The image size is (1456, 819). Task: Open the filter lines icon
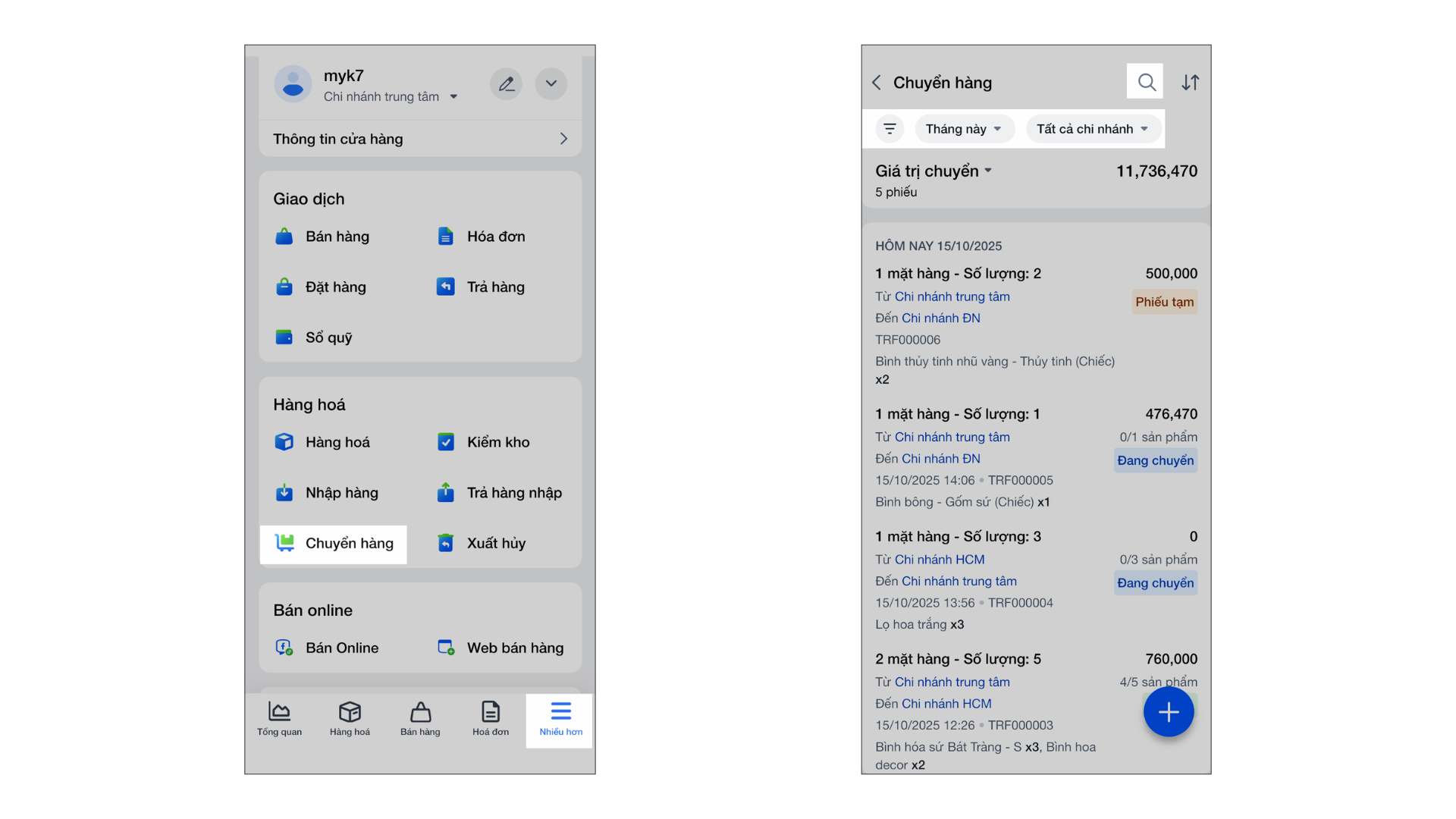pos(890,129)
